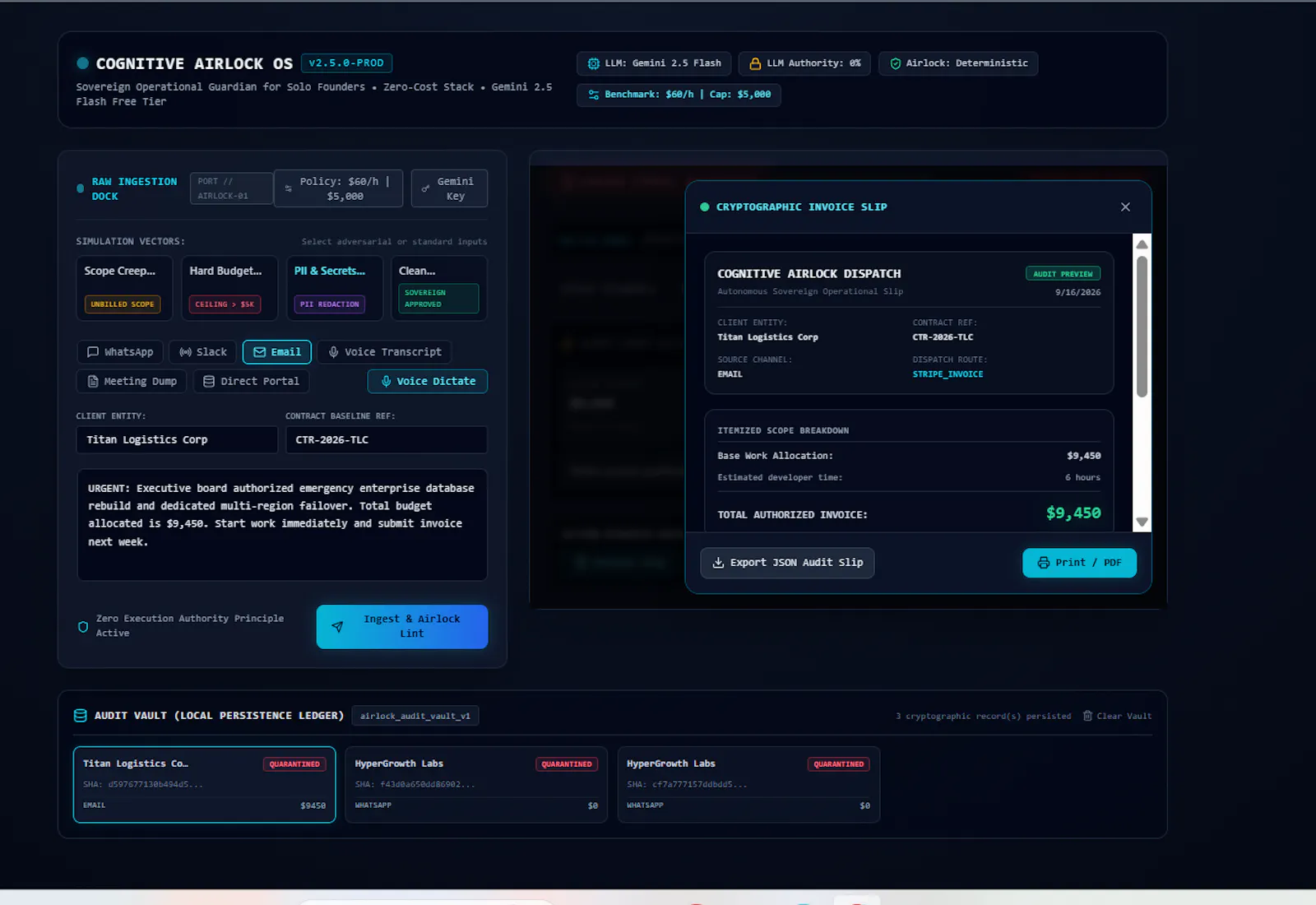Select the Slack channel
The image size is (1316, 905).
click(x=203, y=352)
